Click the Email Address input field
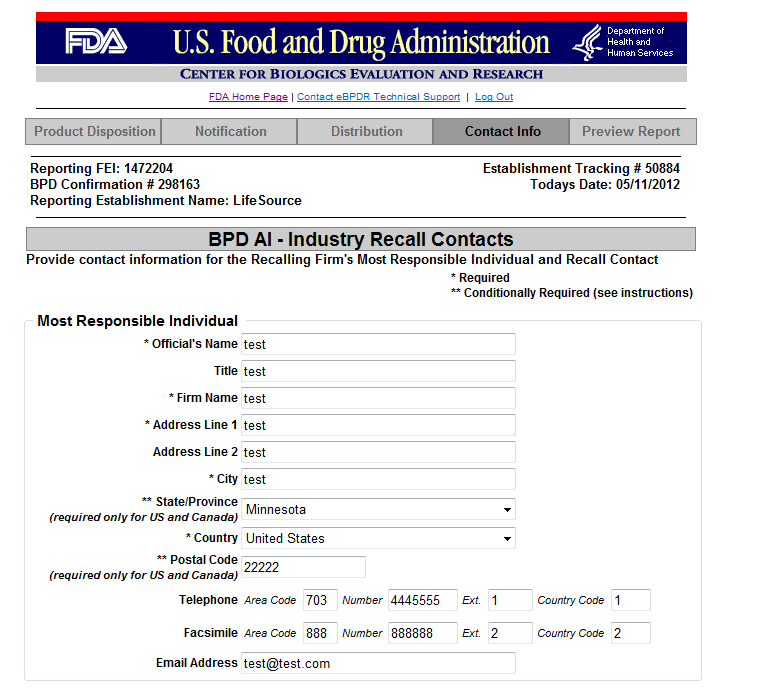Viewport: 761px width, 692px height. tap(378, 663)
